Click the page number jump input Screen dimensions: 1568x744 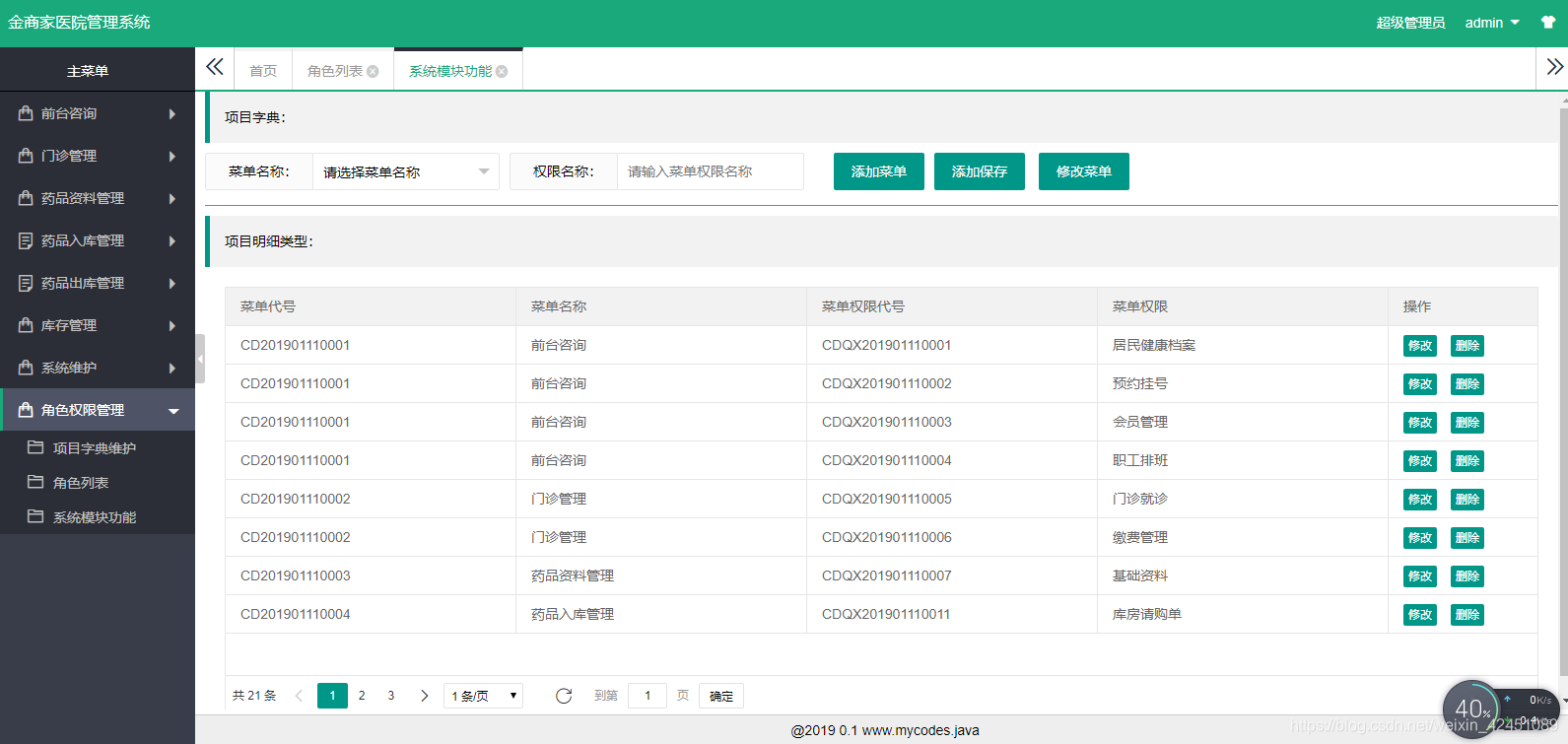click(x=648, y=696)
